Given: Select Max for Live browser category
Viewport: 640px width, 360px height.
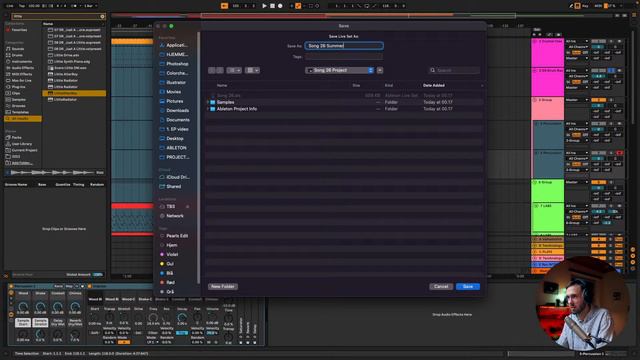Looking at the screenshot, I should coord(19,80).
